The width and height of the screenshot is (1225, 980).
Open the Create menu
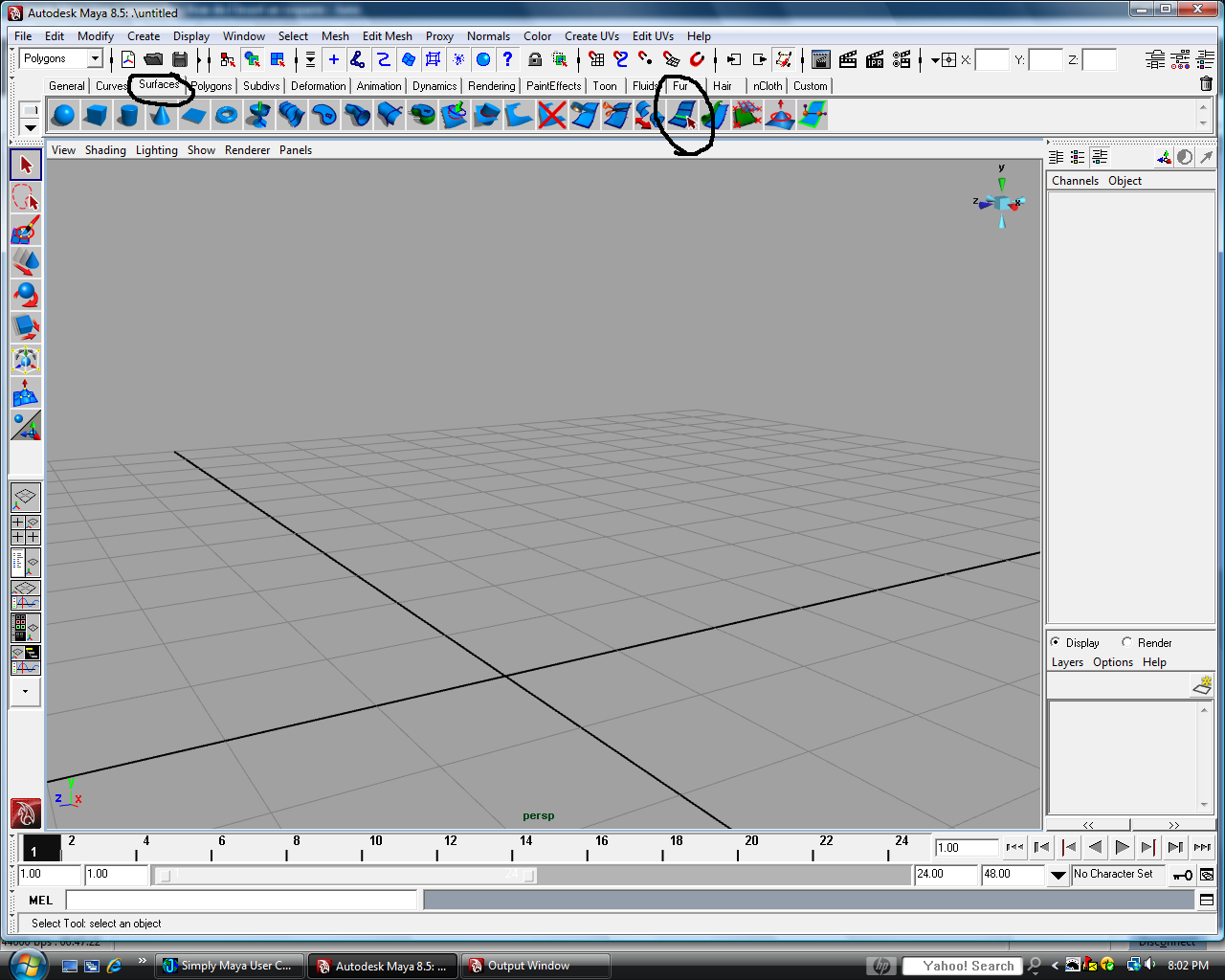tap(144, 36)
